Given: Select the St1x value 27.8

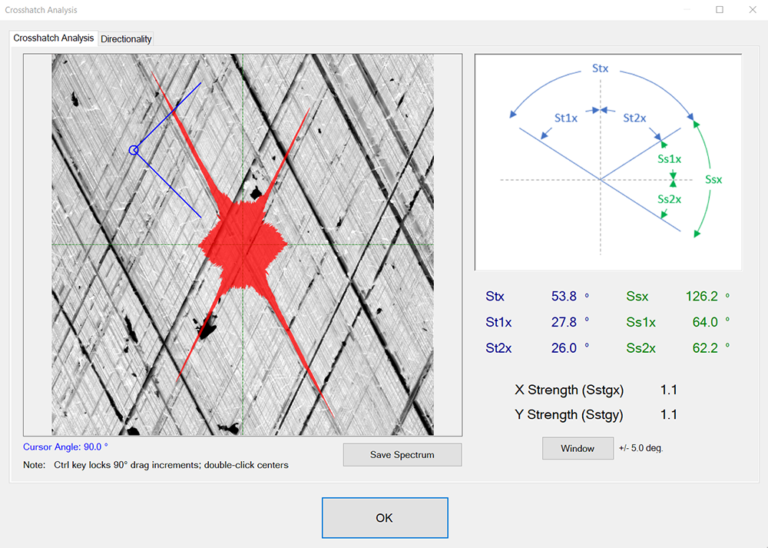Looking at the screenshot, I should pyautogui.click(x=565, y=322).
